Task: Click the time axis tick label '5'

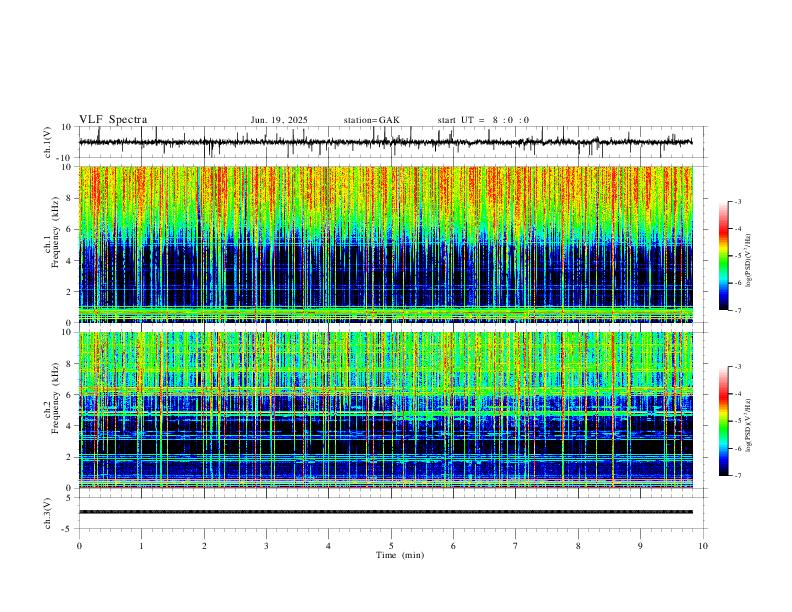Action: coord(391,546)
